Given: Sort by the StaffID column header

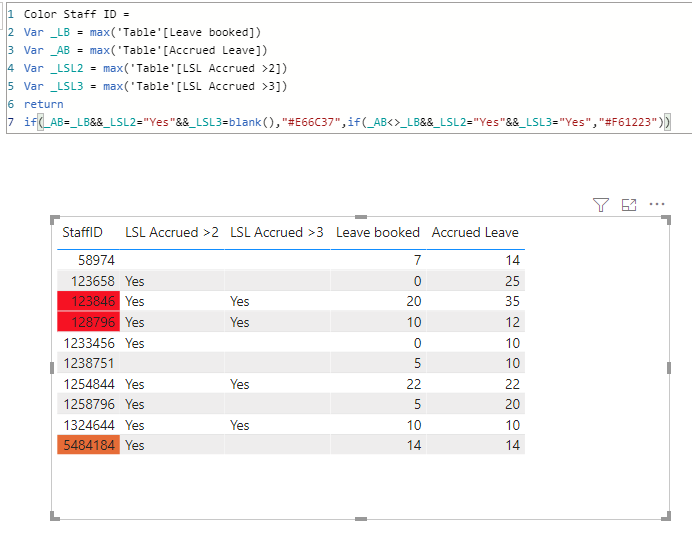Looking at the screenshot, I should 82,232.
